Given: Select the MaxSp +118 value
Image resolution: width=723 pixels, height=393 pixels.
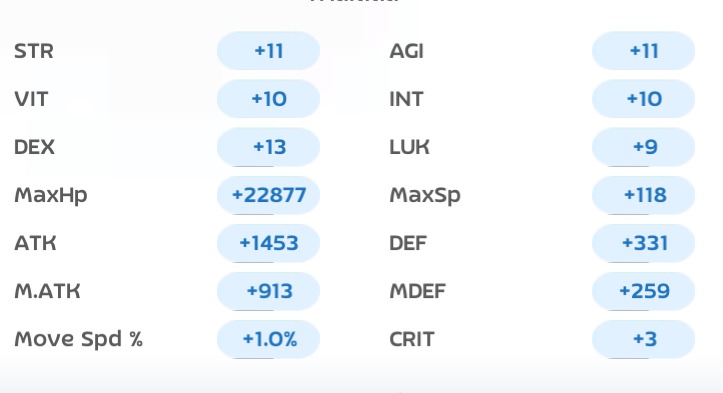Looking at the screenshot, I should coord(644,195).
